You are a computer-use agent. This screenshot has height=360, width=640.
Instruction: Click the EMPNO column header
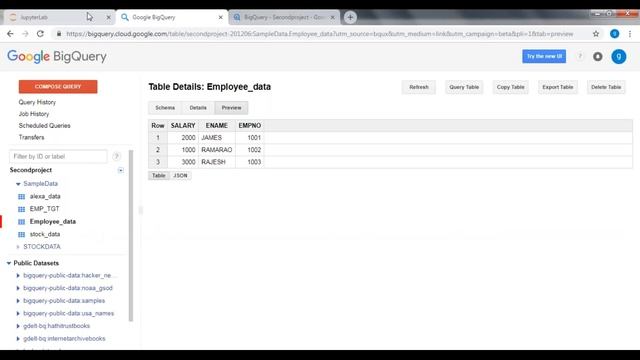tap(250, 126)
